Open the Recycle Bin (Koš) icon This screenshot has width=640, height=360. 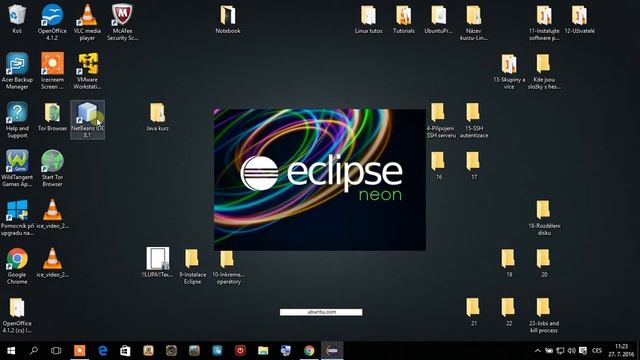pyautogui.click(x=17, y=19)
